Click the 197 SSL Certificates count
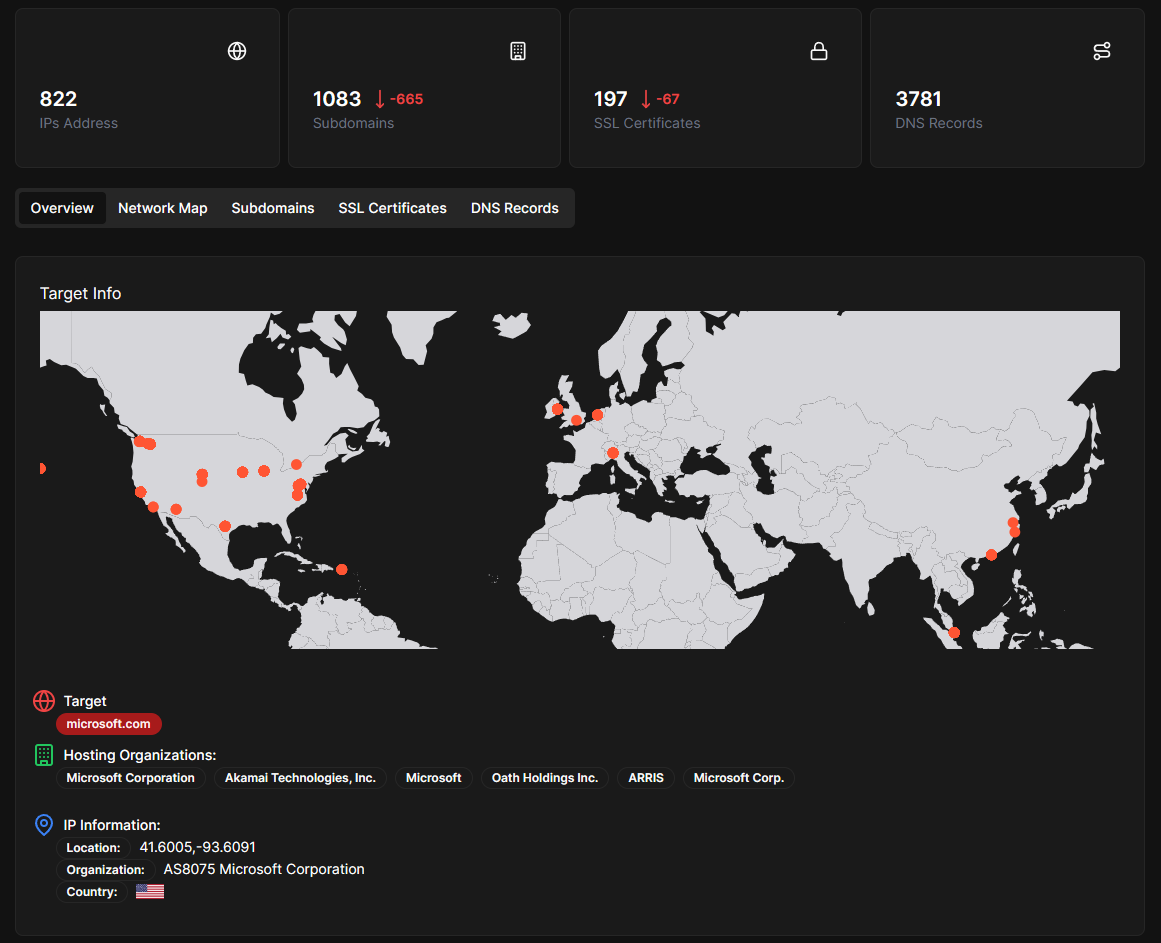This screenshot has height=943, width=1161. click(x=610, y=99)
